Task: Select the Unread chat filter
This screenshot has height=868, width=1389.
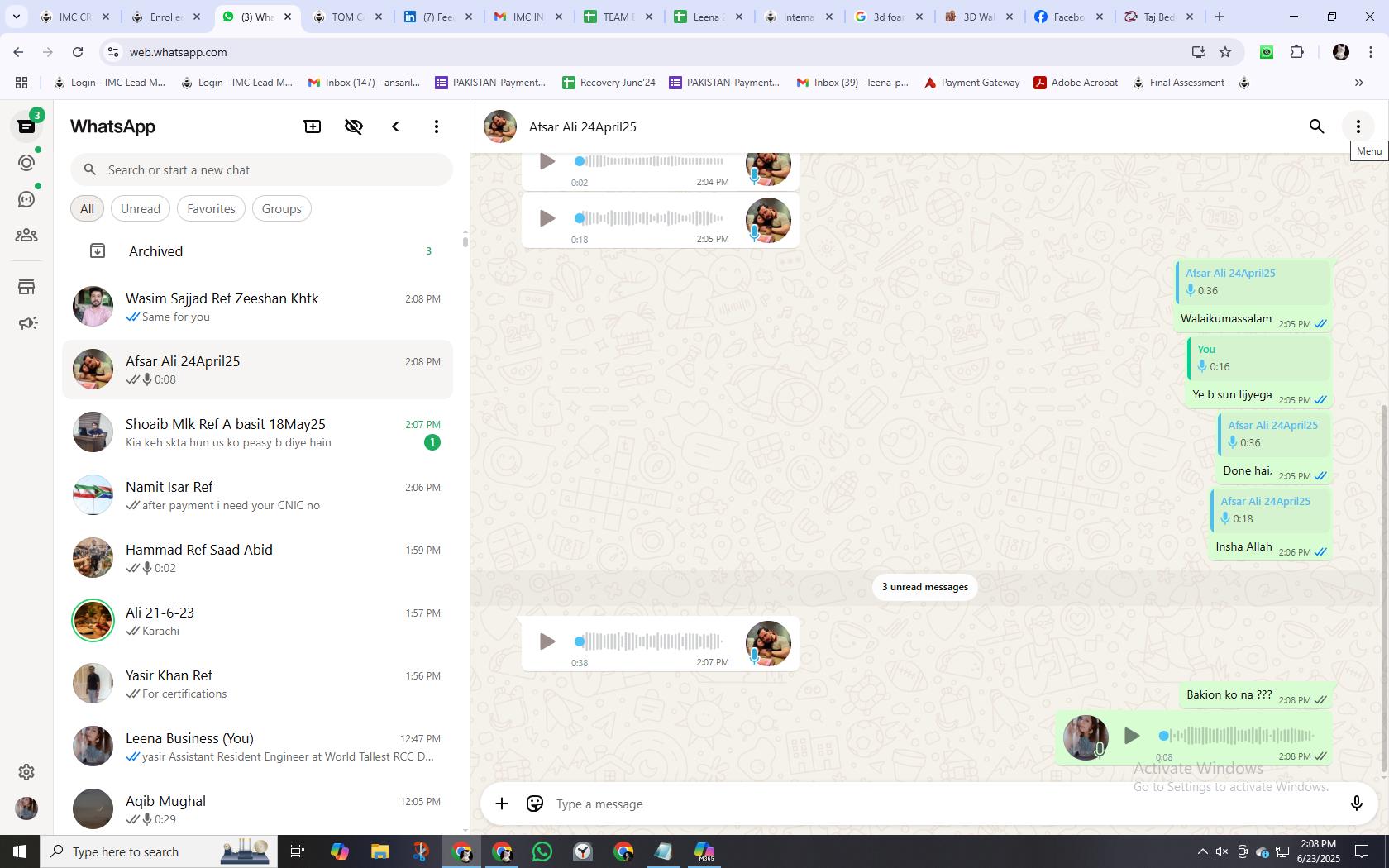Action: click(141, 209)
